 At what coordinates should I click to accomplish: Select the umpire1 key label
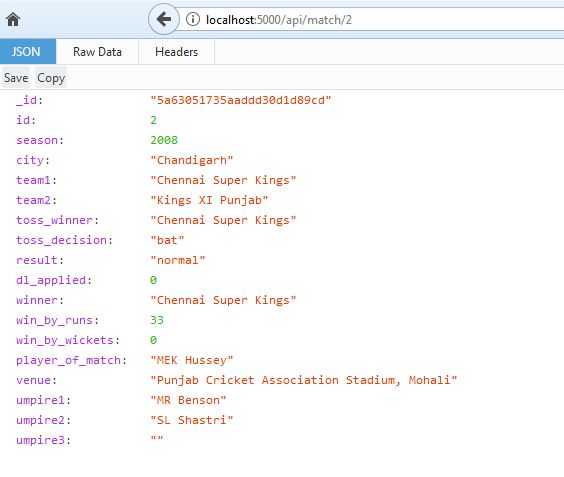44,400
